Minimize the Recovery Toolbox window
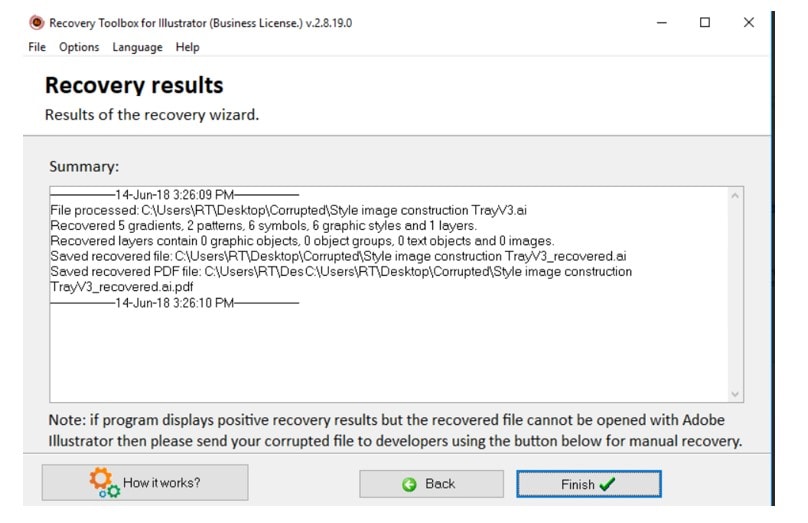This screenshot has height=523, width=808. 661,23
